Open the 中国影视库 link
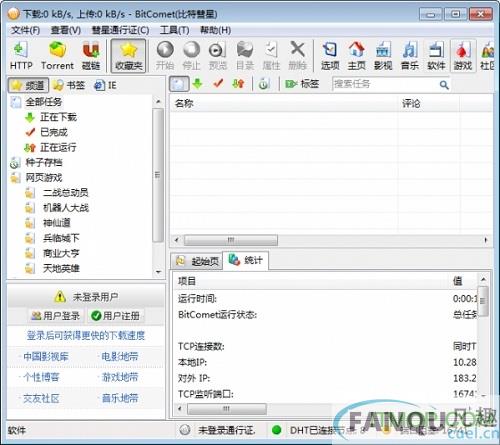The height and width of the screenshot is (445, 500). click(46, 357)
